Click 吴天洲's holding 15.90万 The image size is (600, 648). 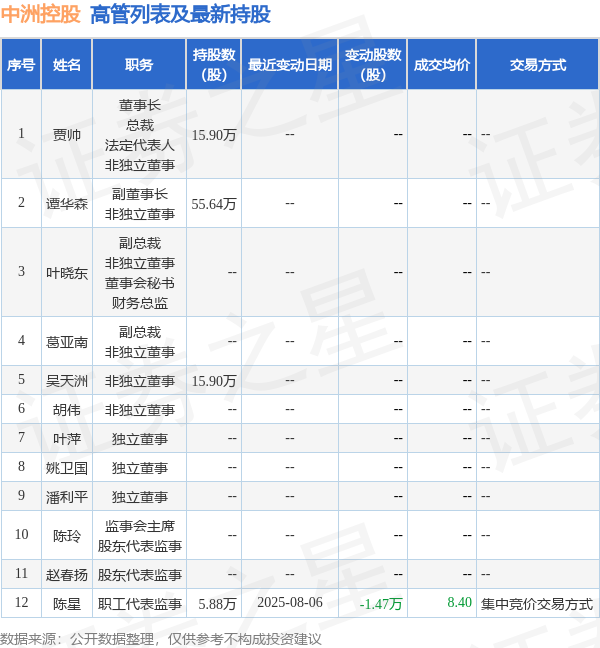[x=214, y=381]
